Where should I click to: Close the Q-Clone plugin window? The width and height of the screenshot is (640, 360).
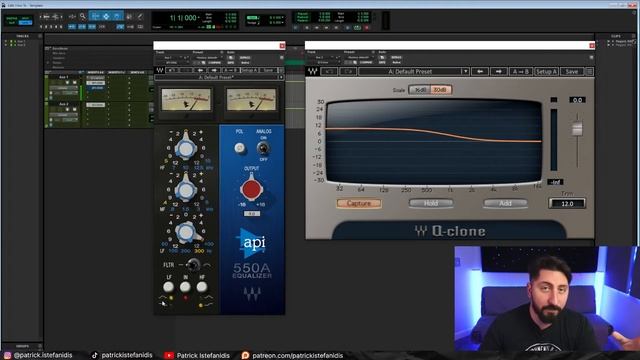tap(592, 45)
